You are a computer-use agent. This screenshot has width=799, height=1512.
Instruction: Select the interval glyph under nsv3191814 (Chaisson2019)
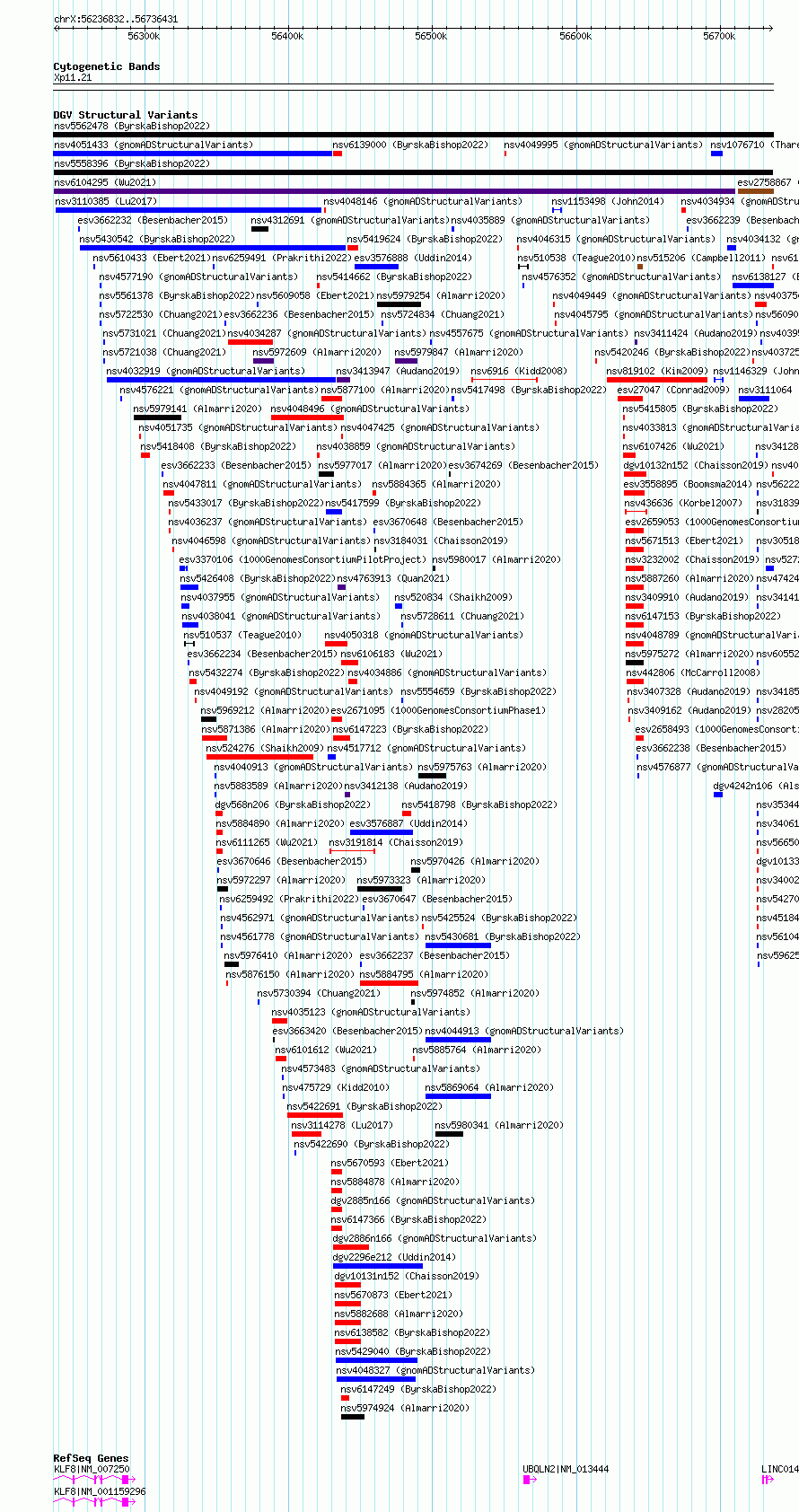tap(352, 851)
